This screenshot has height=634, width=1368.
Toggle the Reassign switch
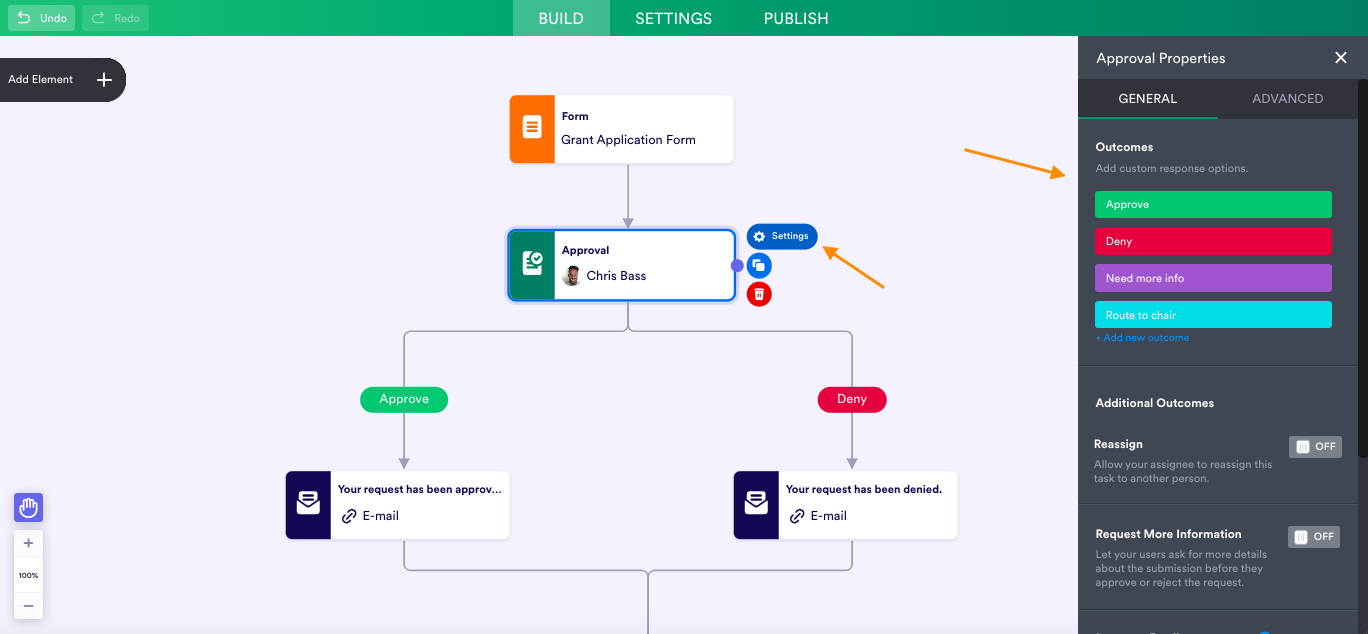pyautogui.click(x=1315, y=447)
